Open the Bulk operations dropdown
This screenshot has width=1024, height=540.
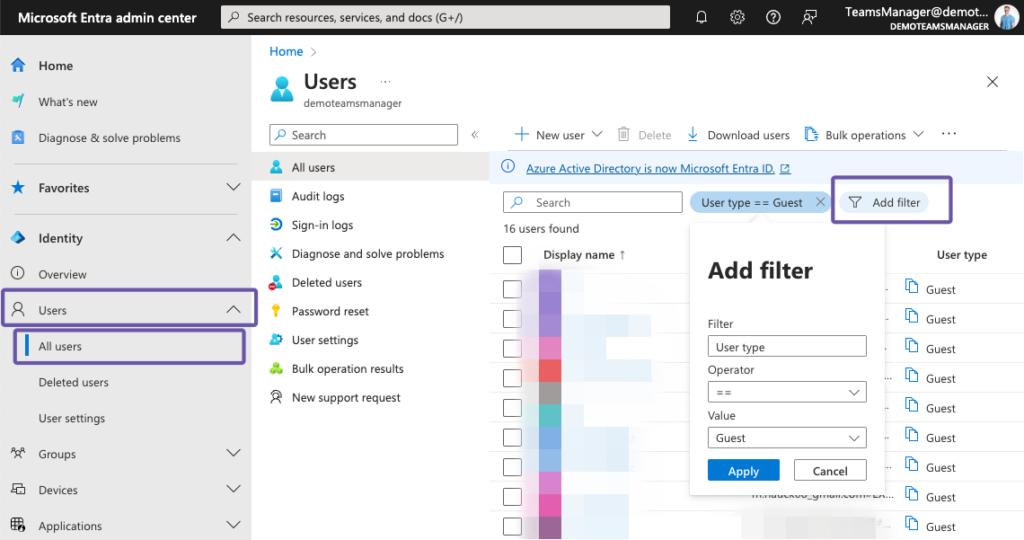(865, 135)
